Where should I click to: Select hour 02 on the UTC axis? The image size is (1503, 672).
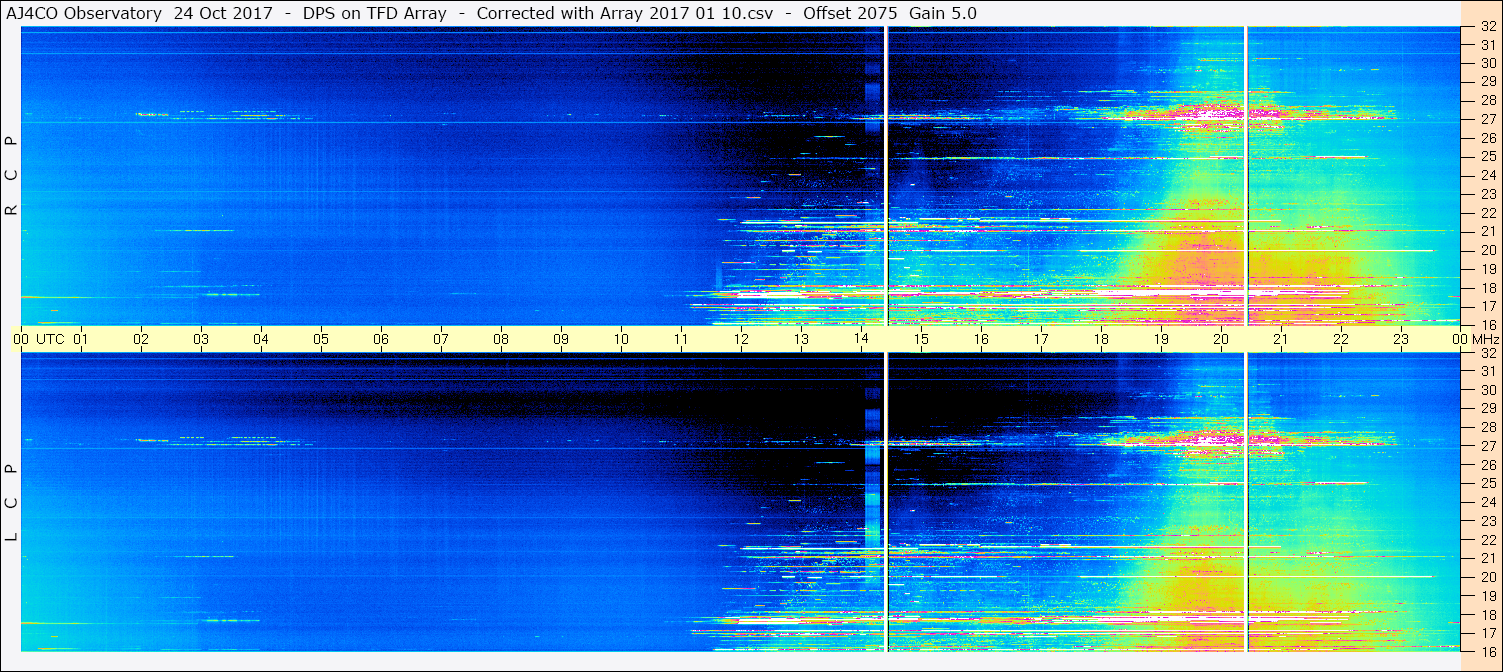141,339
